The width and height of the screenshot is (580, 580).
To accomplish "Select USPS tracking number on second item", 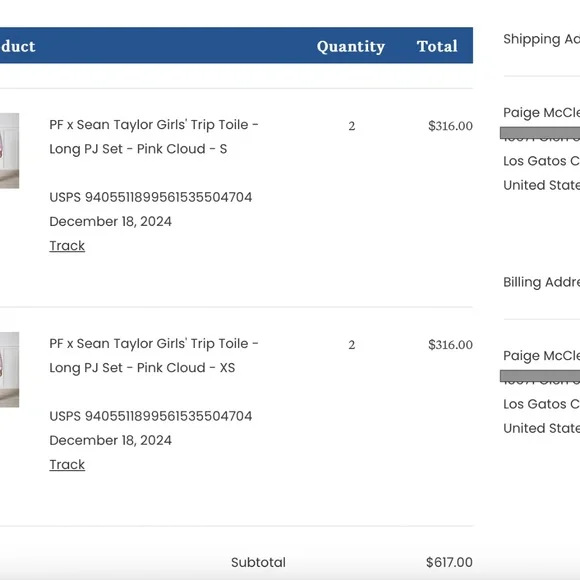I will coord(151,416).
